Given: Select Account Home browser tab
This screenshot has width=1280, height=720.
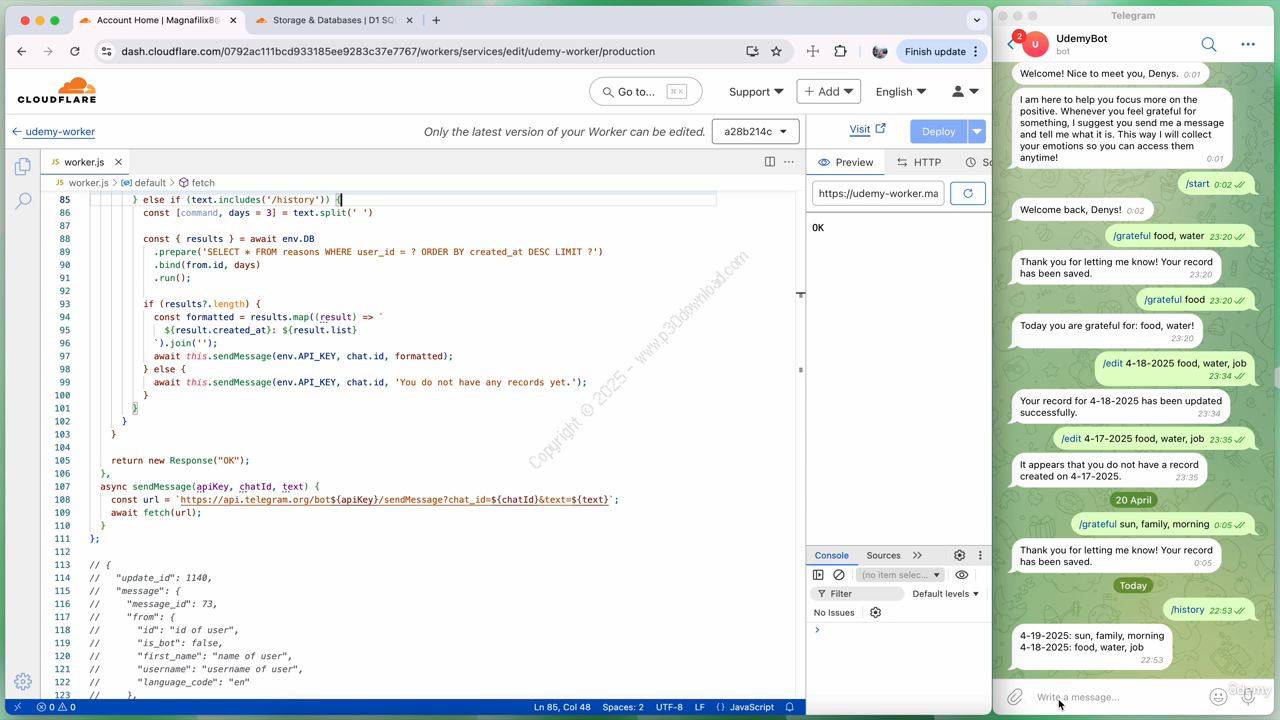Looking at the screenshot, I should [x=158, y=20].
